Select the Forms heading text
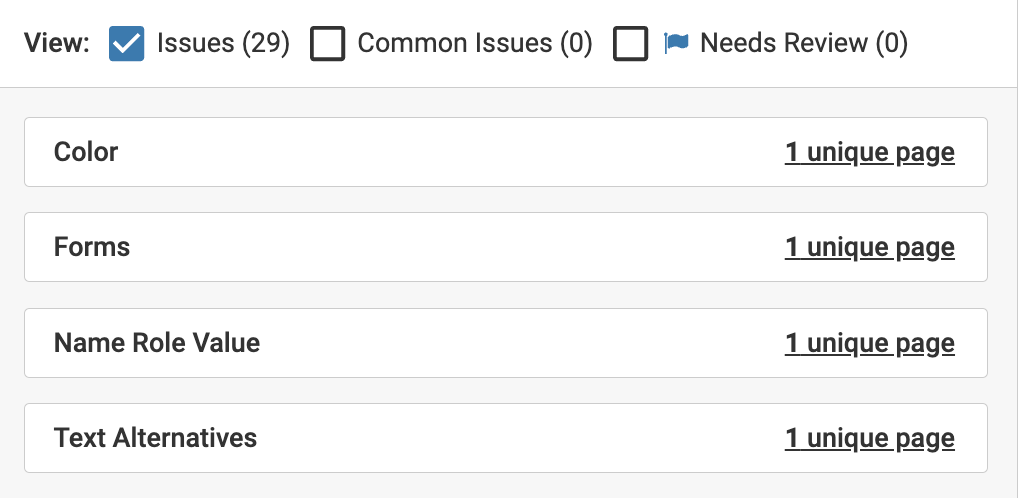1018x498 pixels. tap(92, 247)
